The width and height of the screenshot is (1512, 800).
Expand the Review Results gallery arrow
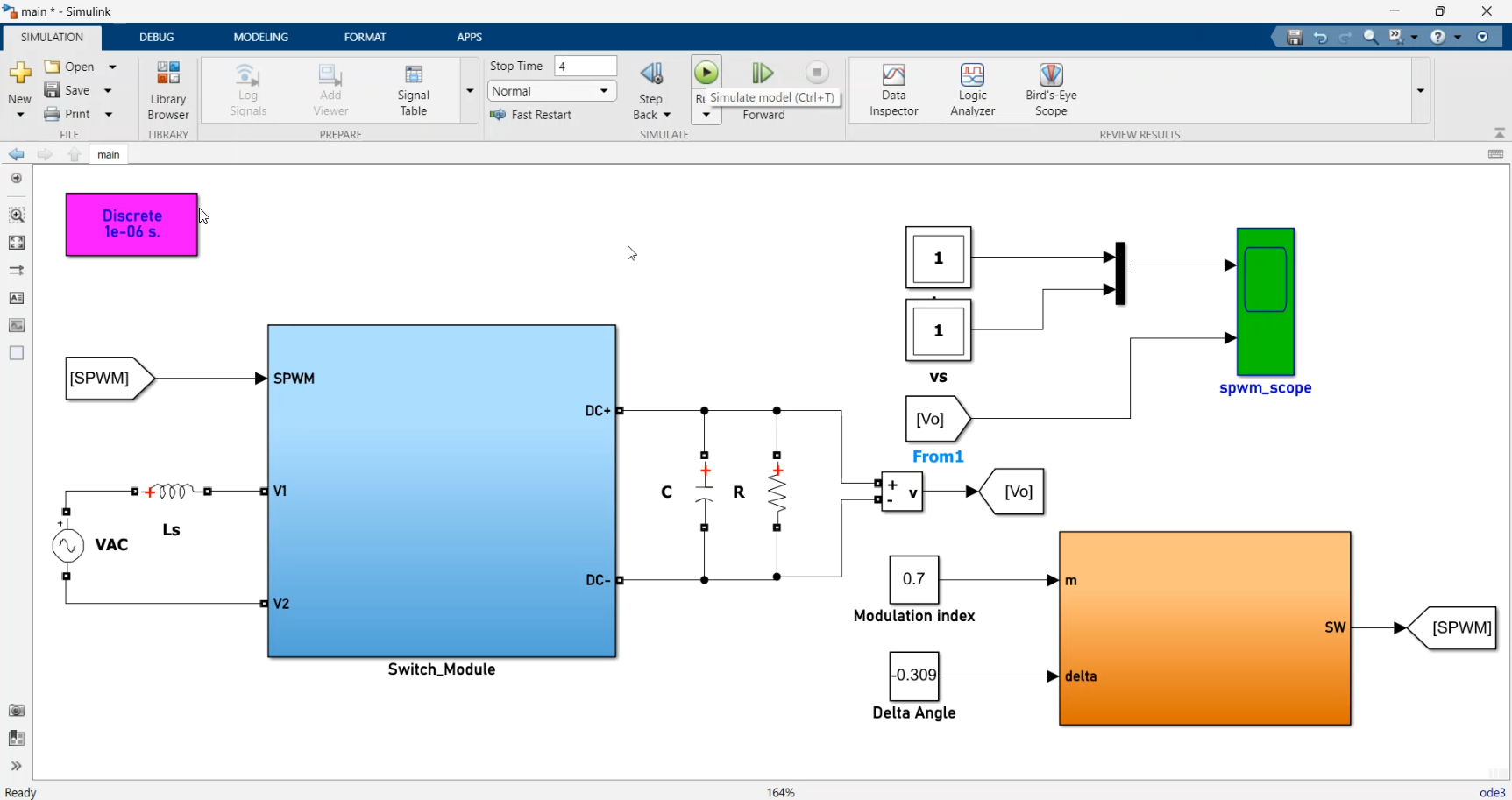tap(1421, 90)
